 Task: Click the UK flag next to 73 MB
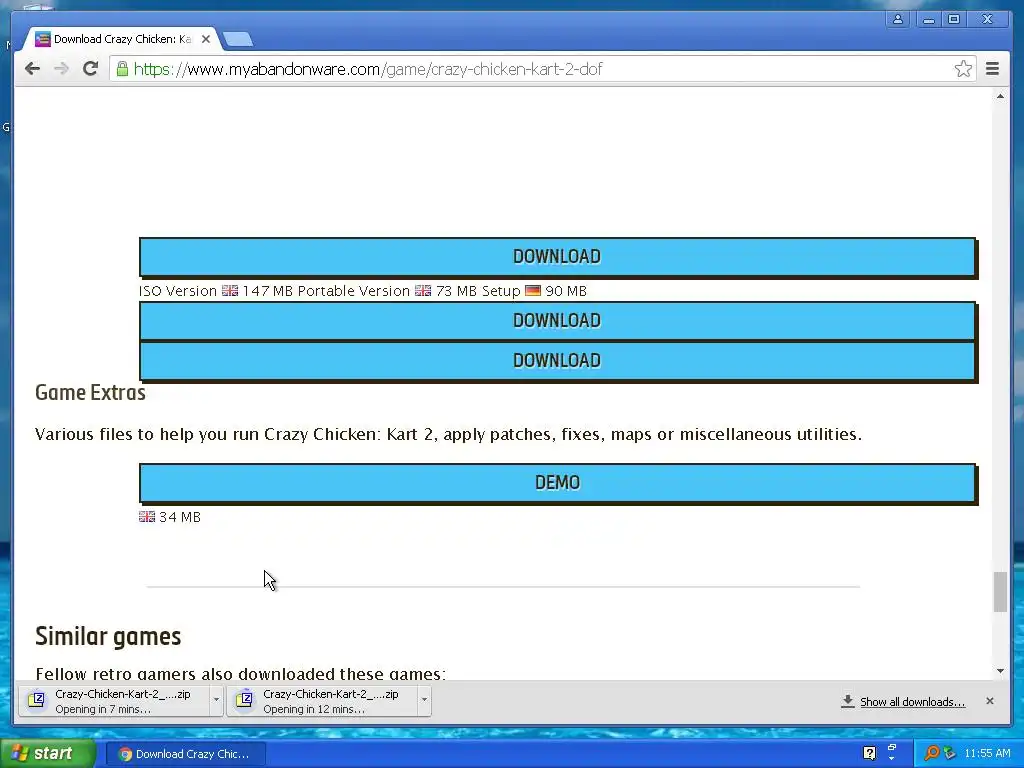tap(423, 291)
